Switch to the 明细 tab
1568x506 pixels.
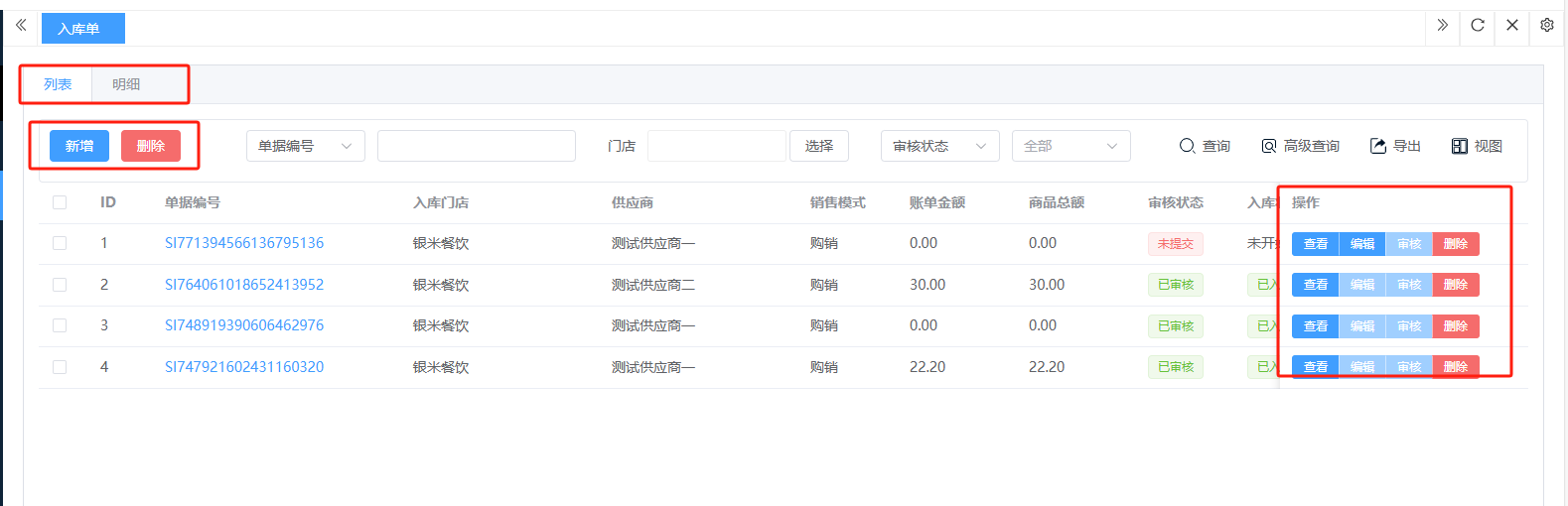(126, 84)
